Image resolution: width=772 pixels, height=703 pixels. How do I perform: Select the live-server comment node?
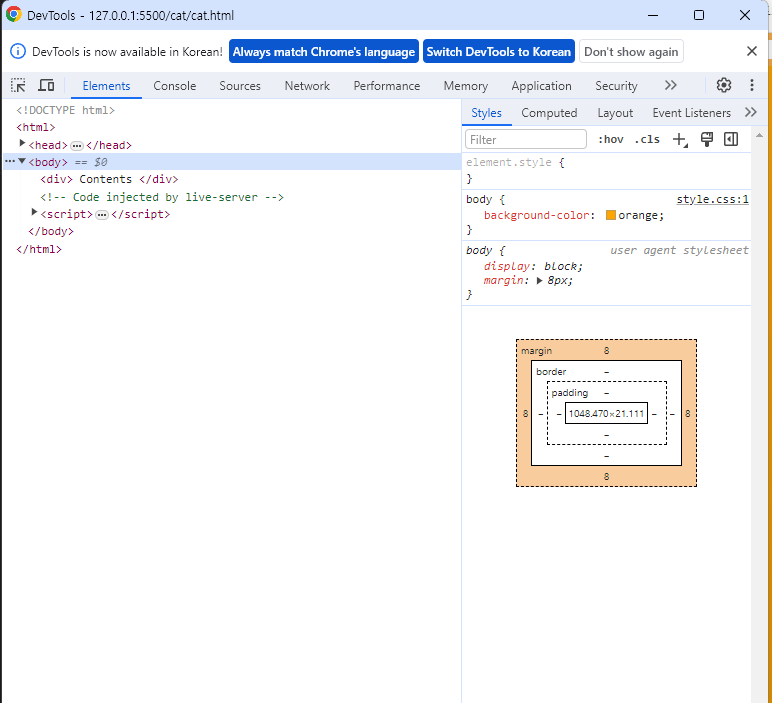pyautogui.click(x=162, y=197)
